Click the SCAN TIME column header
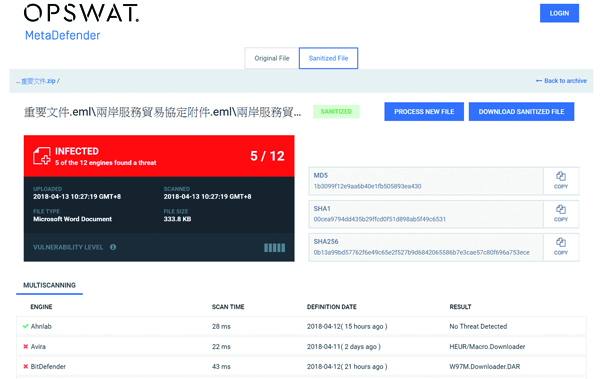Image resolution: width=600 pixels, height=379 pixels. click(x=228, y=307)
